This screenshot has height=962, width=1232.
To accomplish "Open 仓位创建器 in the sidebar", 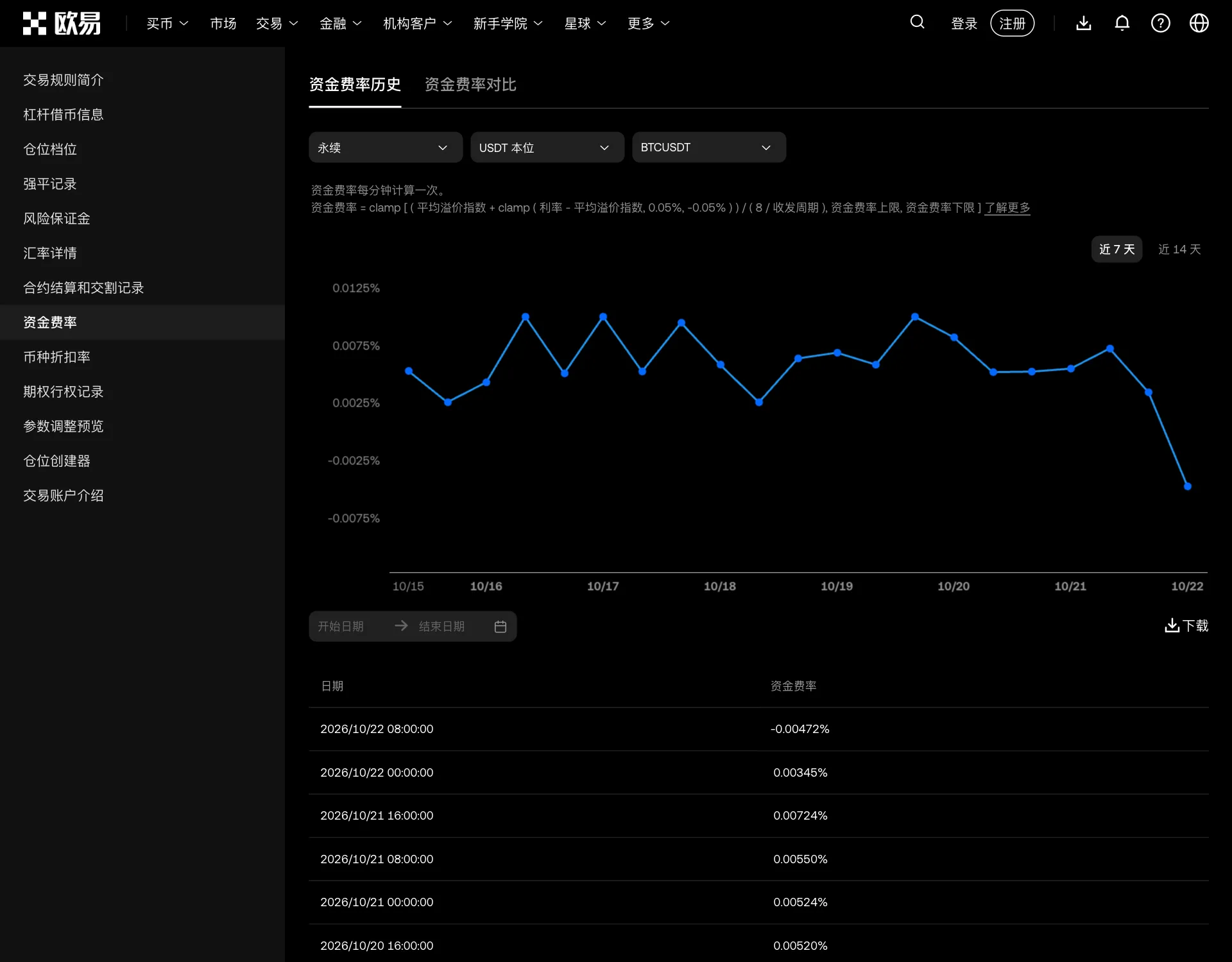I will pyautogui.click(x=142, y=461).
